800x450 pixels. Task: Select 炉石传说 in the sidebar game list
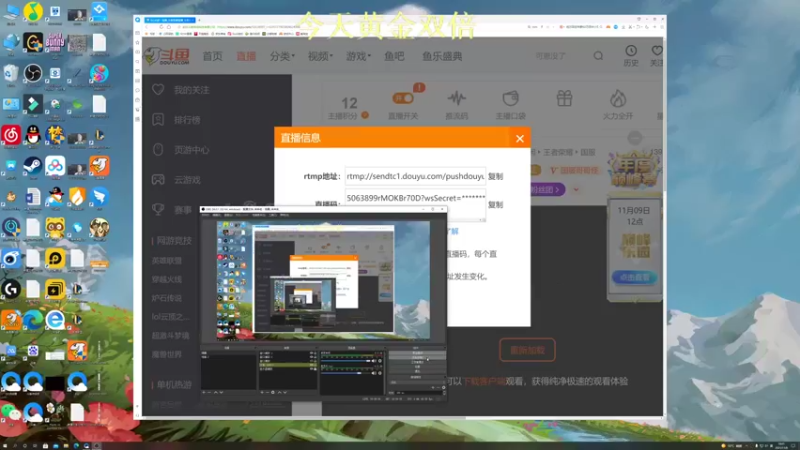(166, 298)
